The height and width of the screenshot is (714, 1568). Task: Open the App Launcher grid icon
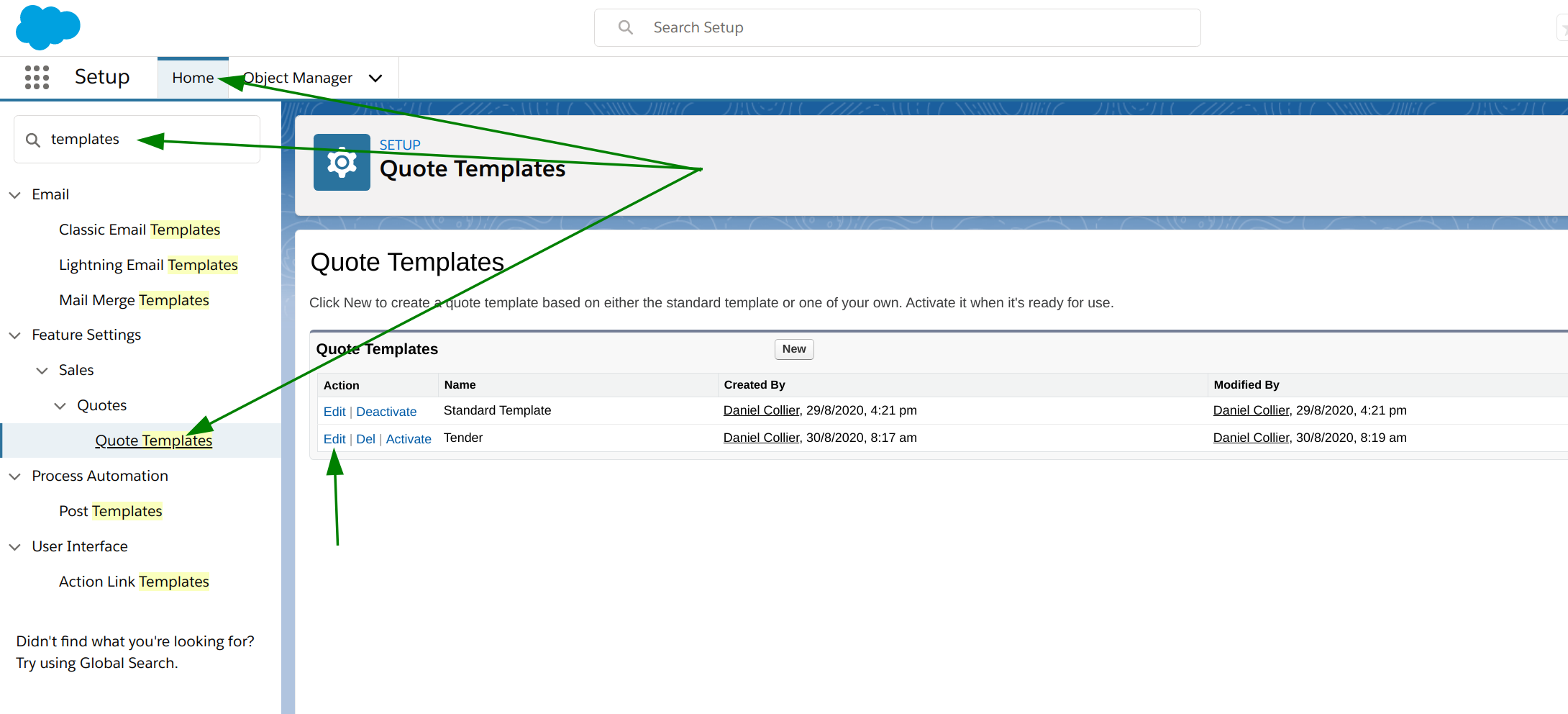tap(37, 77)
